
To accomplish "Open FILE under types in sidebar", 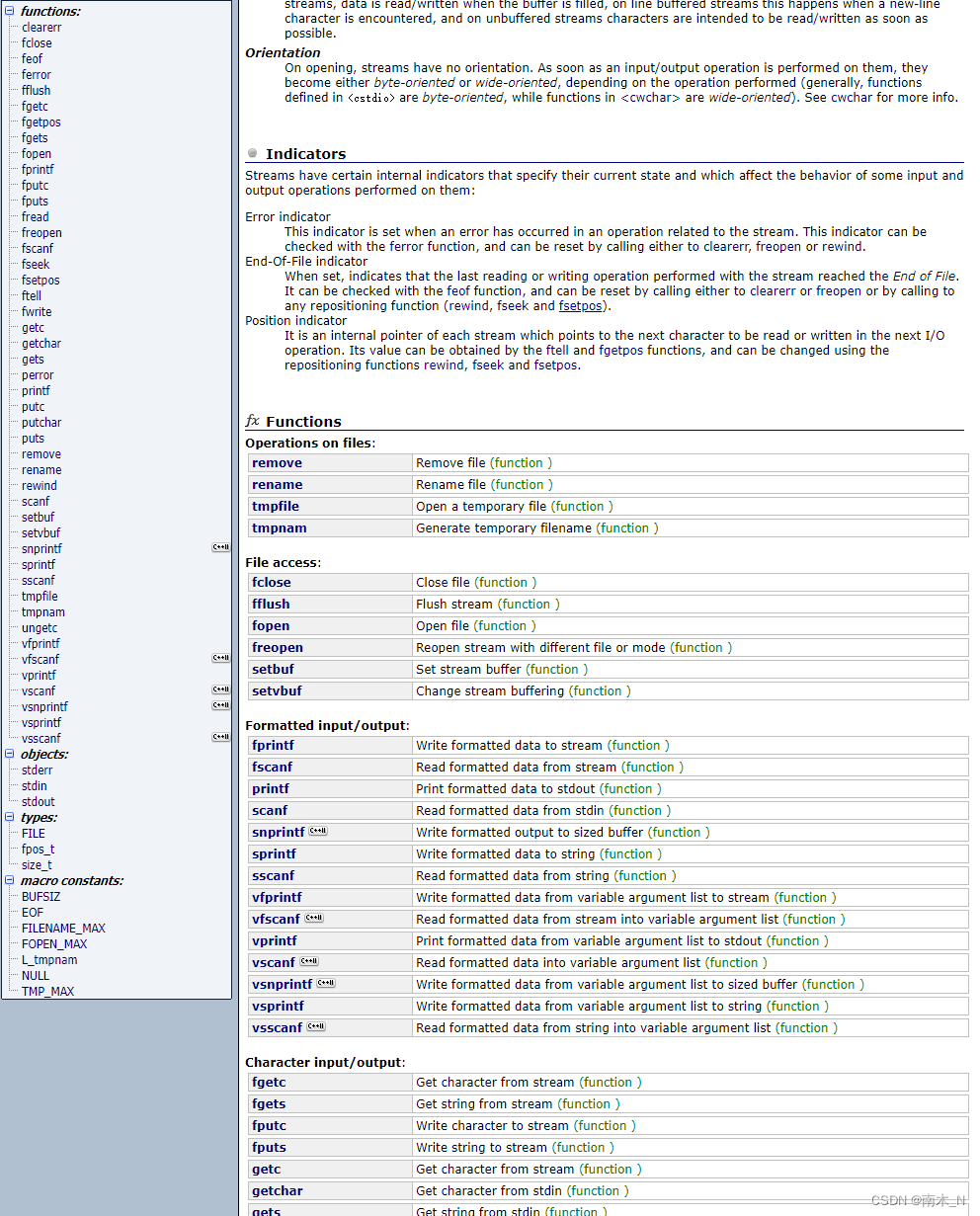I will [x=34, y=834].
